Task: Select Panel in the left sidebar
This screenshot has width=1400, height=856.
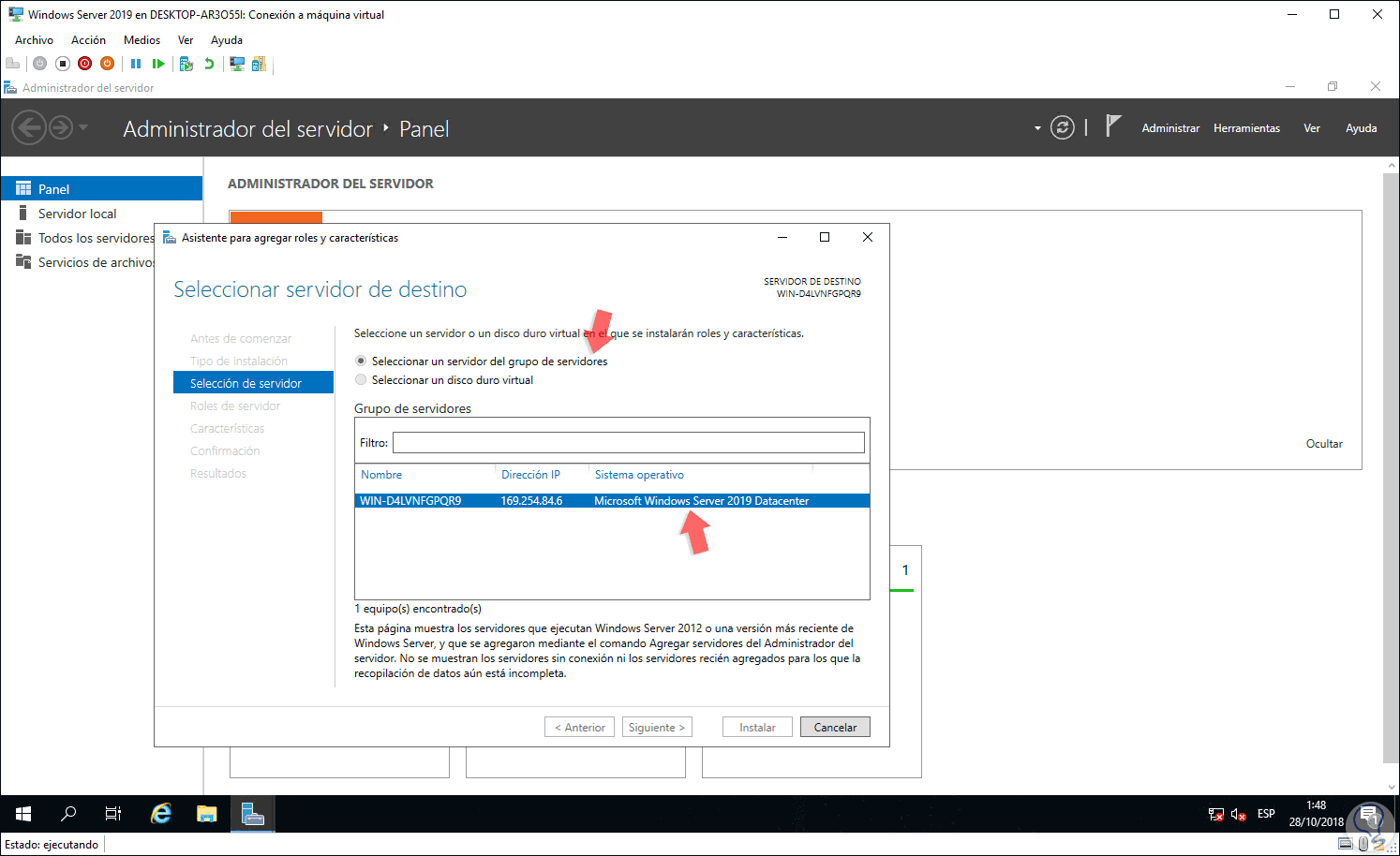Action: 101,189
